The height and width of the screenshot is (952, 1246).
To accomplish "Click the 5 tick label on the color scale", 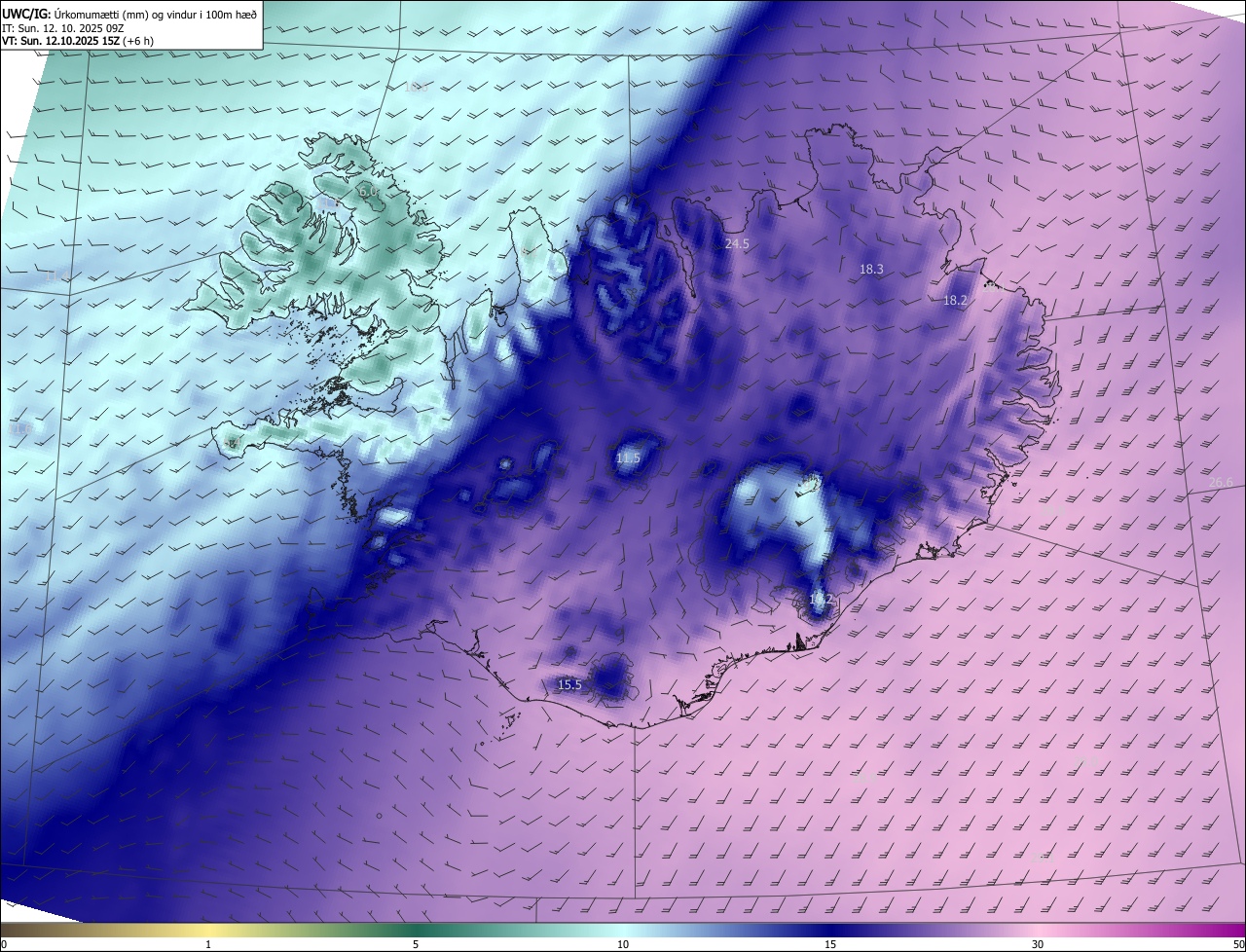I will [416, 944].
